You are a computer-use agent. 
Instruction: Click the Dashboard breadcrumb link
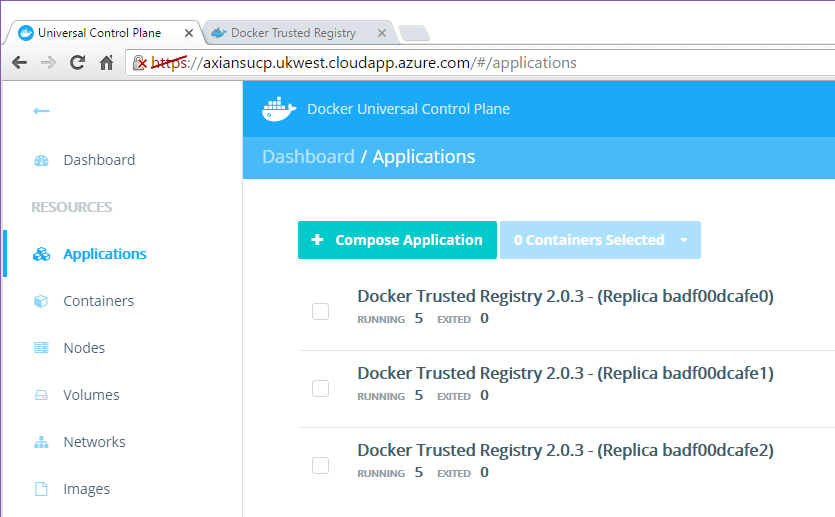tap(308, 157)
